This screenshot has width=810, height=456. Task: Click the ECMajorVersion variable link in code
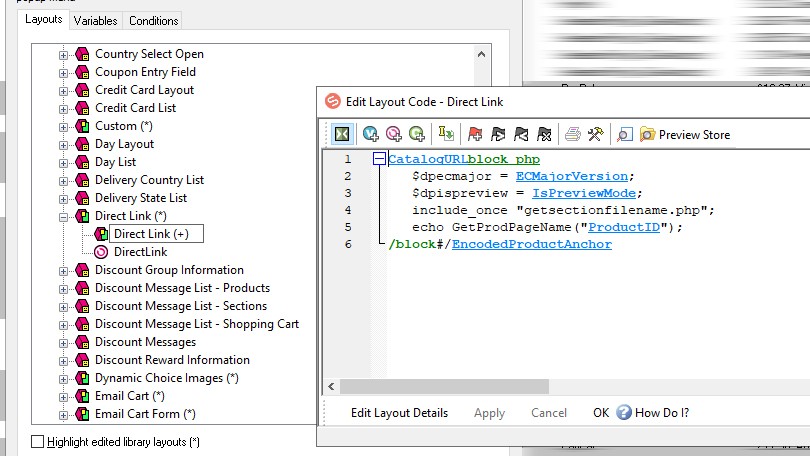[574, 176]
